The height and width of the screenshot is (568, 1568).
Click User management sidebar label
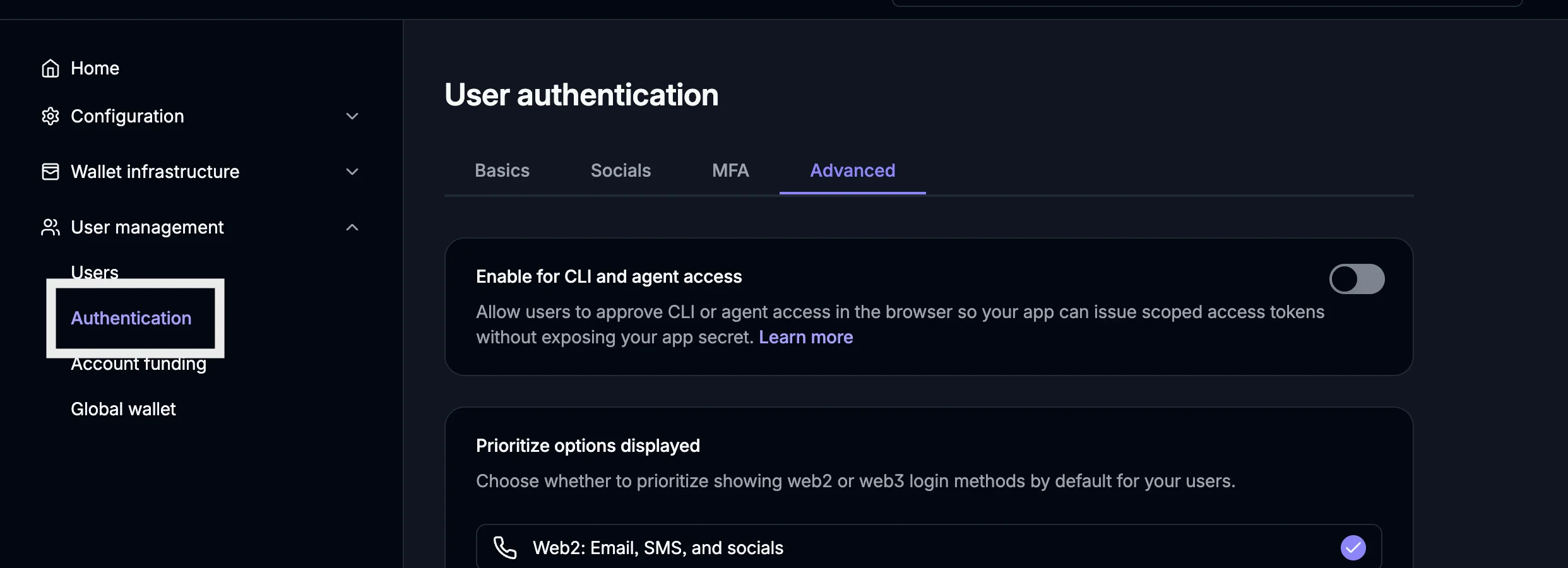pos(147,227)
